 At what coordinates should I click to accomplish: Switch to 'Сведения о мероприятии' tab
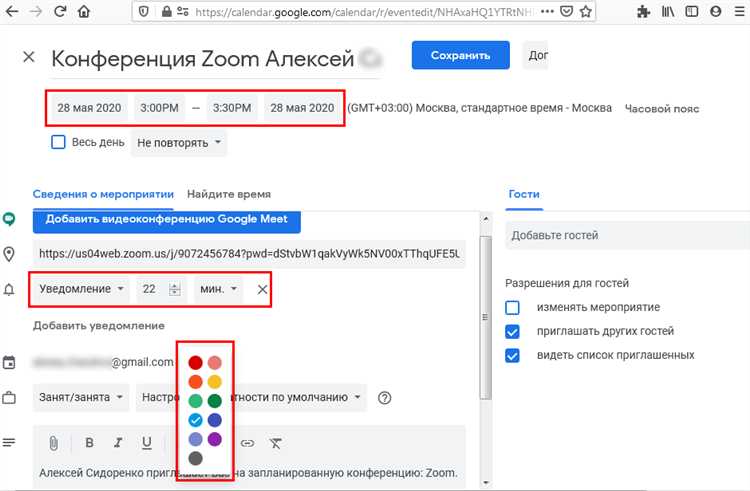[x=103, y=194]
